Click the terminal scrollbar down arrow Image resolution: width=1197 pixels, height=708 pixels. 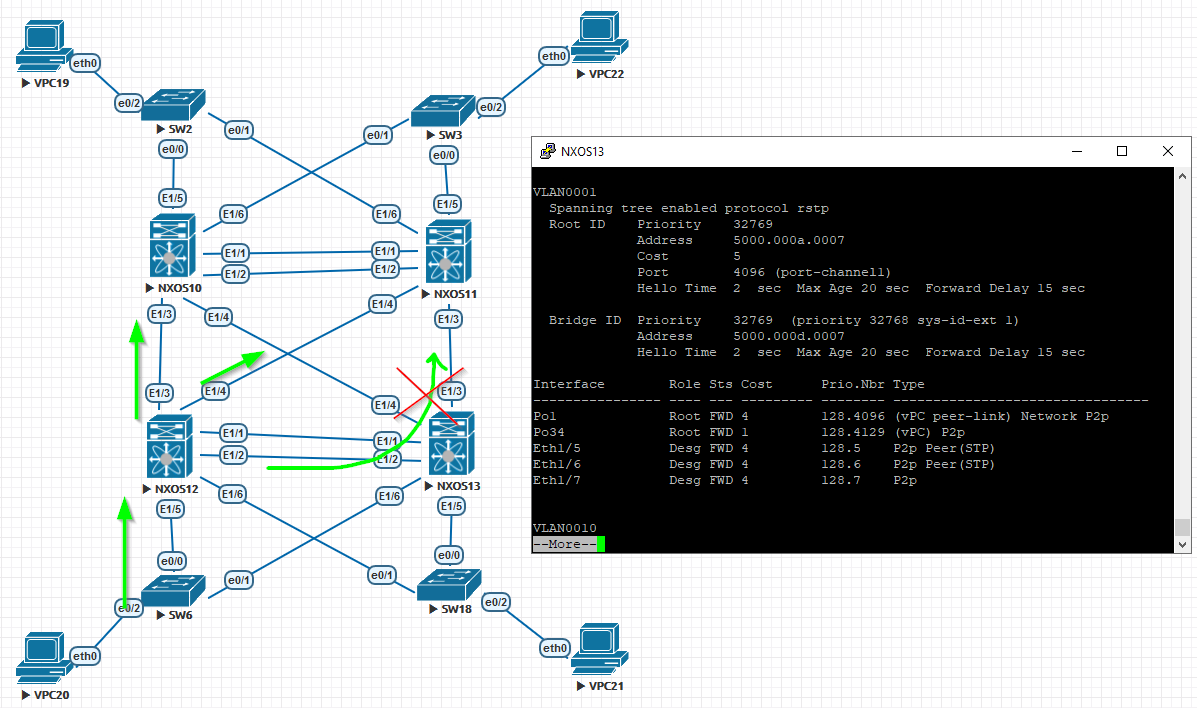[1183, 544]
